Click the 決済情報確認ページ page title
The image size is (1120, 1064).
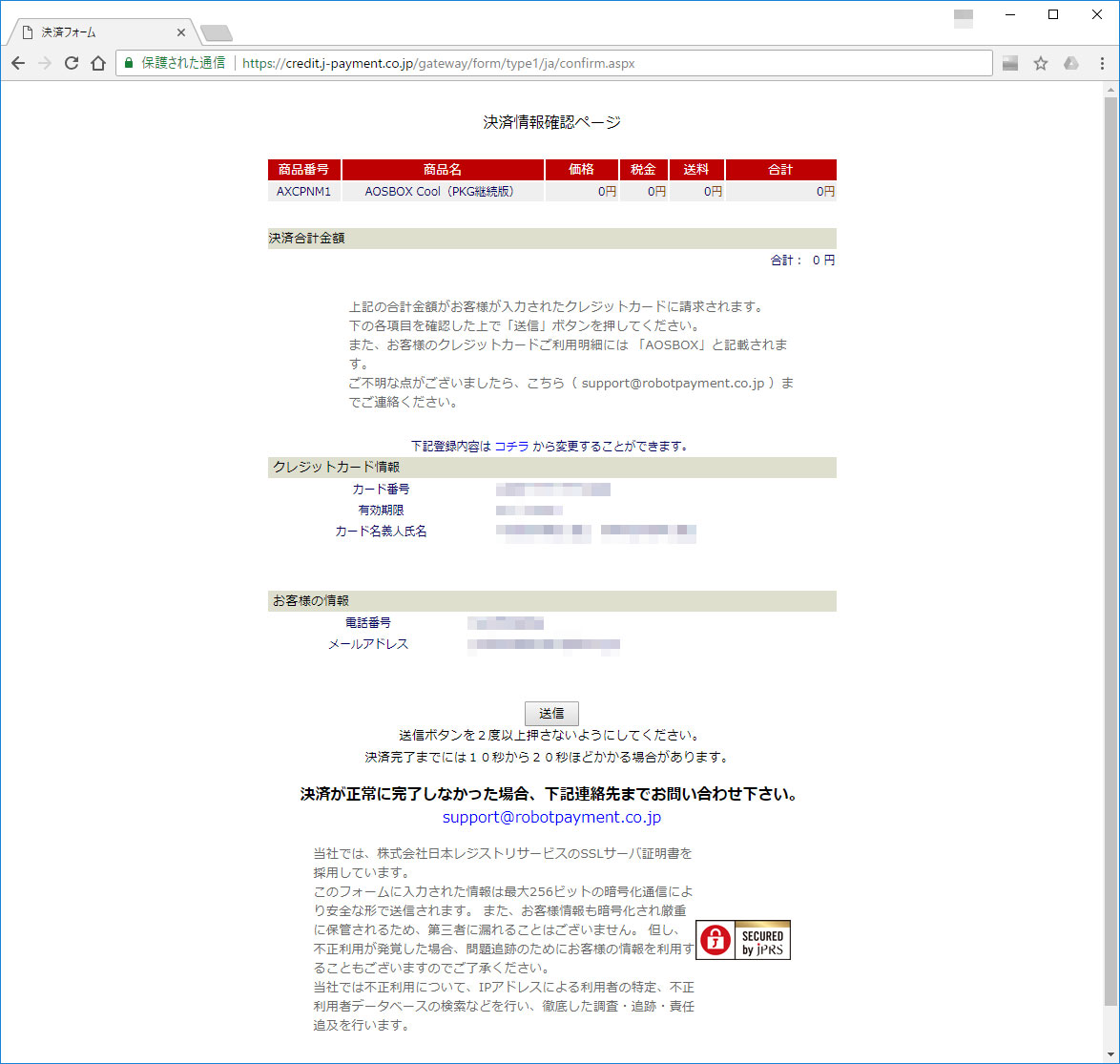pyautogui.click(x=551, y=122)
